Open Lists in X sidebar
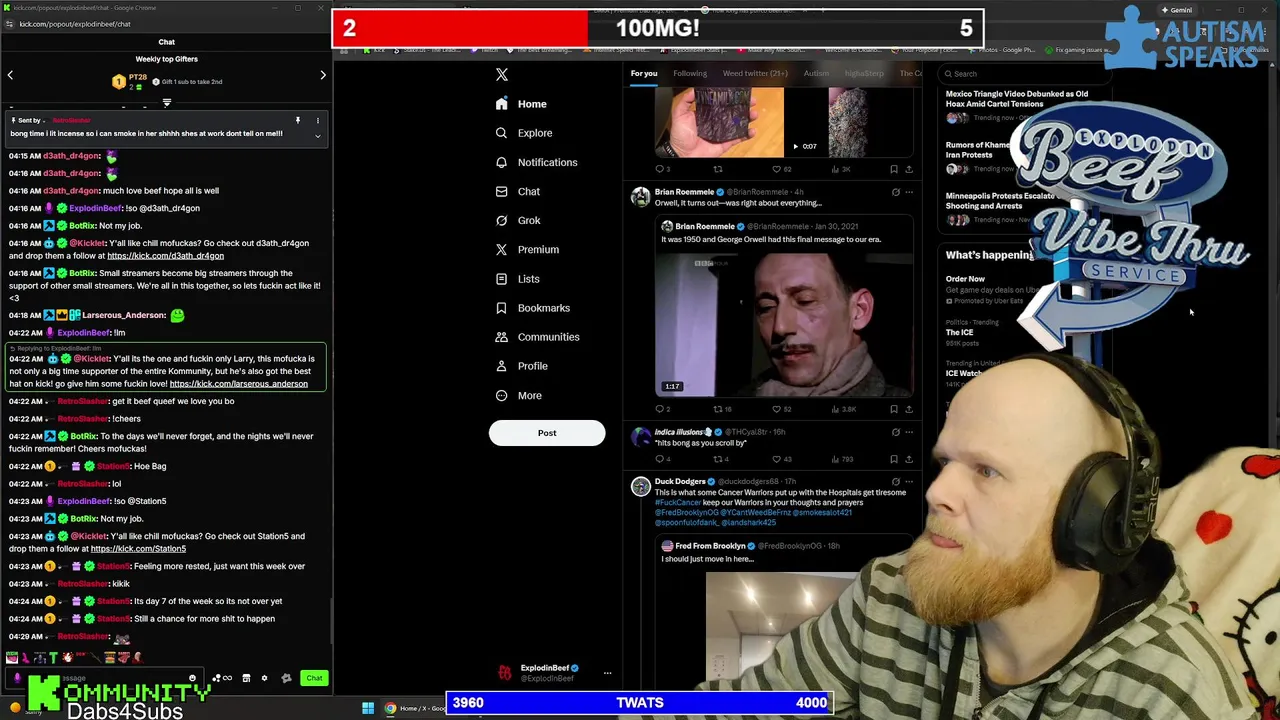The width and height of the screenshot is (1280, 720). pos(518,279)
